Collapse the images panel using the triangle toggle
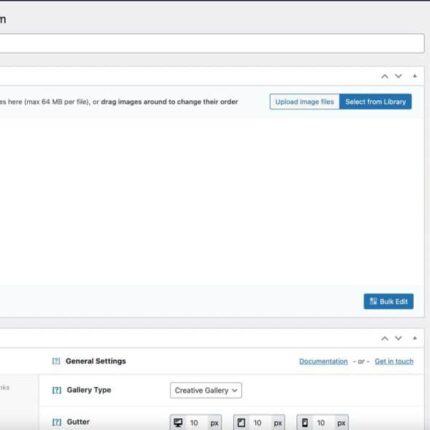This screenshot has height=430, width=430. click(x=415, y=76)
